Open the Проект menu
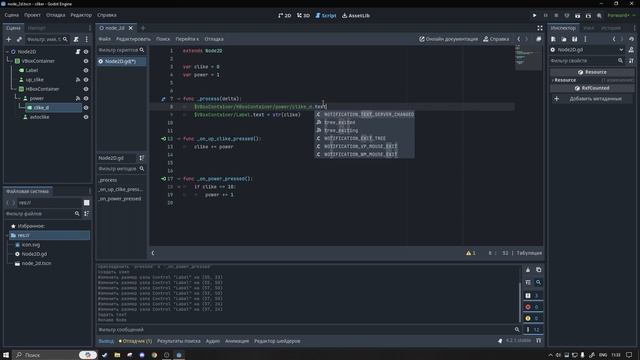This screenshot has height=360, width=640. pyautogui.click(x=32, y=15)
